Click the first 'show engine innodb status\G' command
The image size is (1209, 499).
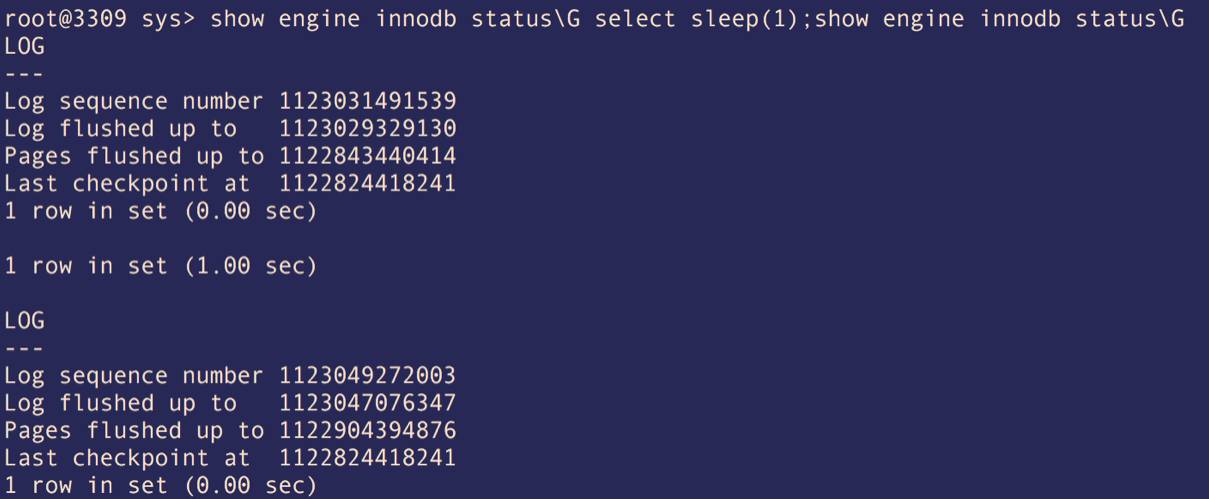(x=398, y=21)
